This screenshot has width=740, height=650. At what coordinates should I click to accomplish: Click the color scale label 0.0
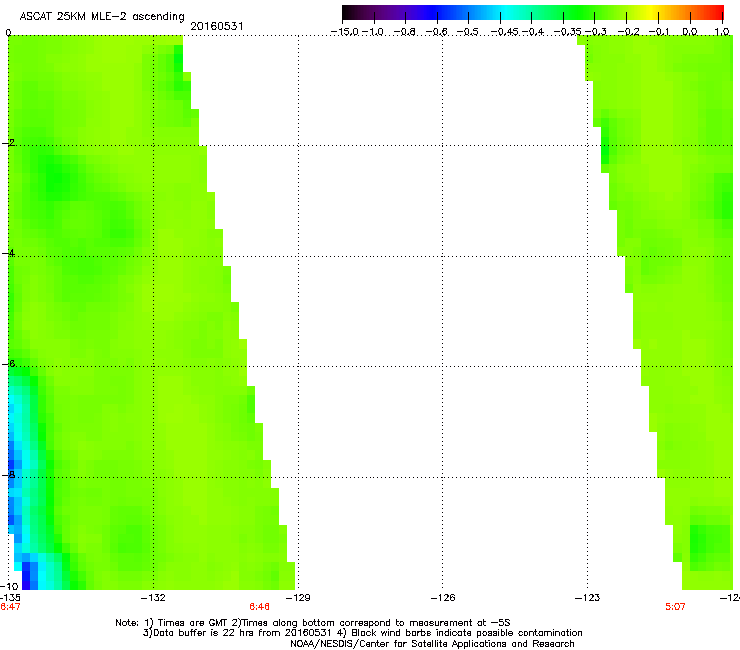[690, 32]
